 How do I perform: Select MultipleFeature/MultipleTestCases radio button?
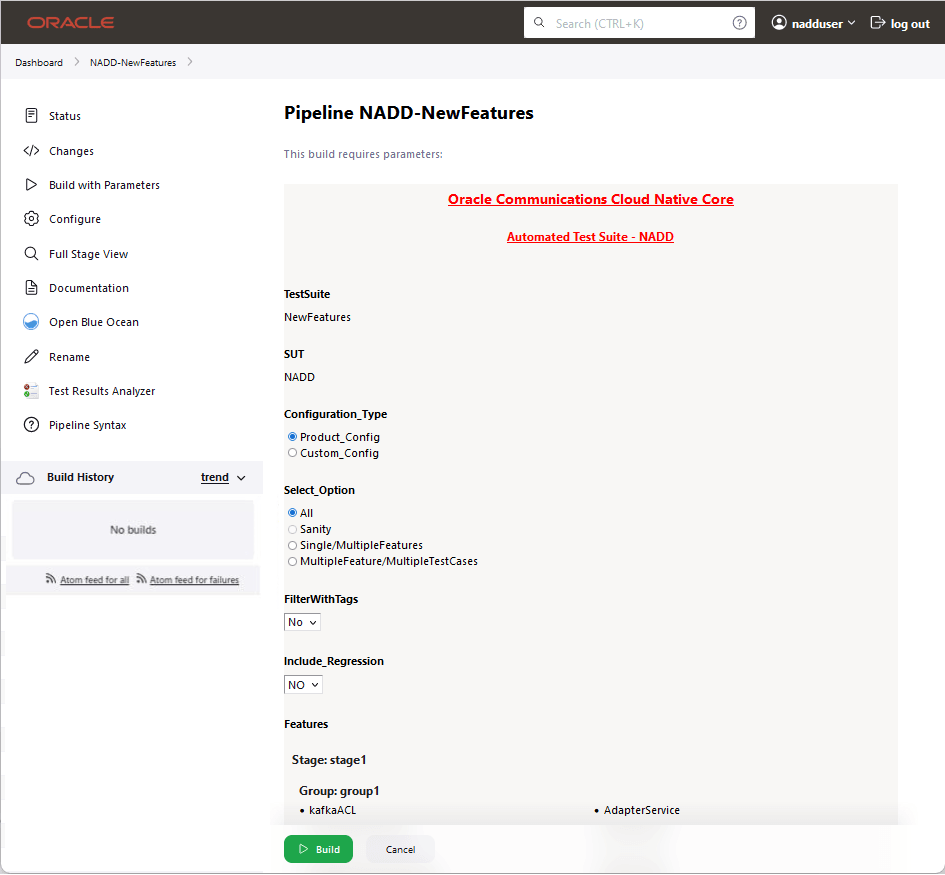[292, 562]
